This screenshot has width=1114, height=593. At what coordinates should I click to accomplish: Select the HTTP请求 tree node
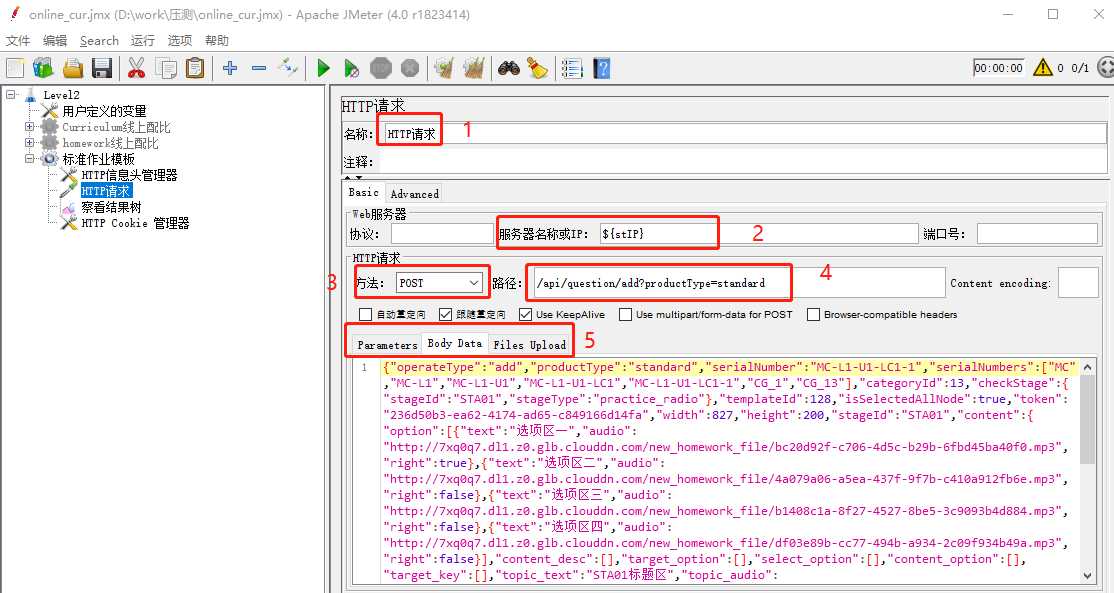point(106,191)
